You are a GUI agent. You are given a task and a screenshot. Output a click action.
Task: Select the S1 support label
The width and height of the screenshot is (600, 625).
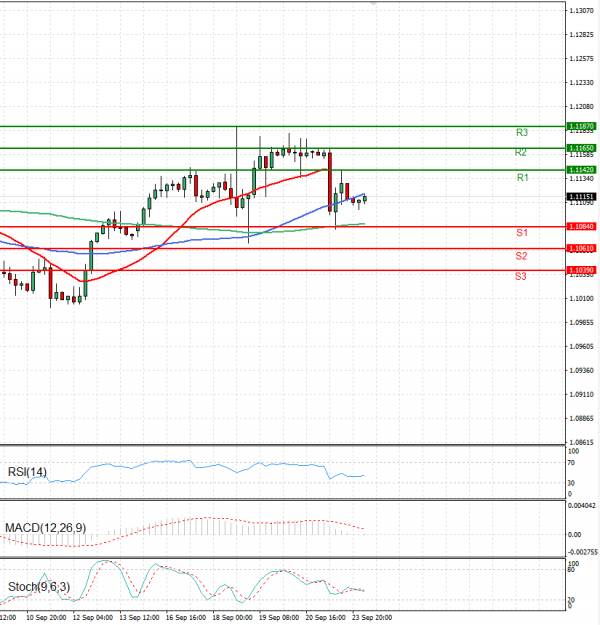point(522,232)
